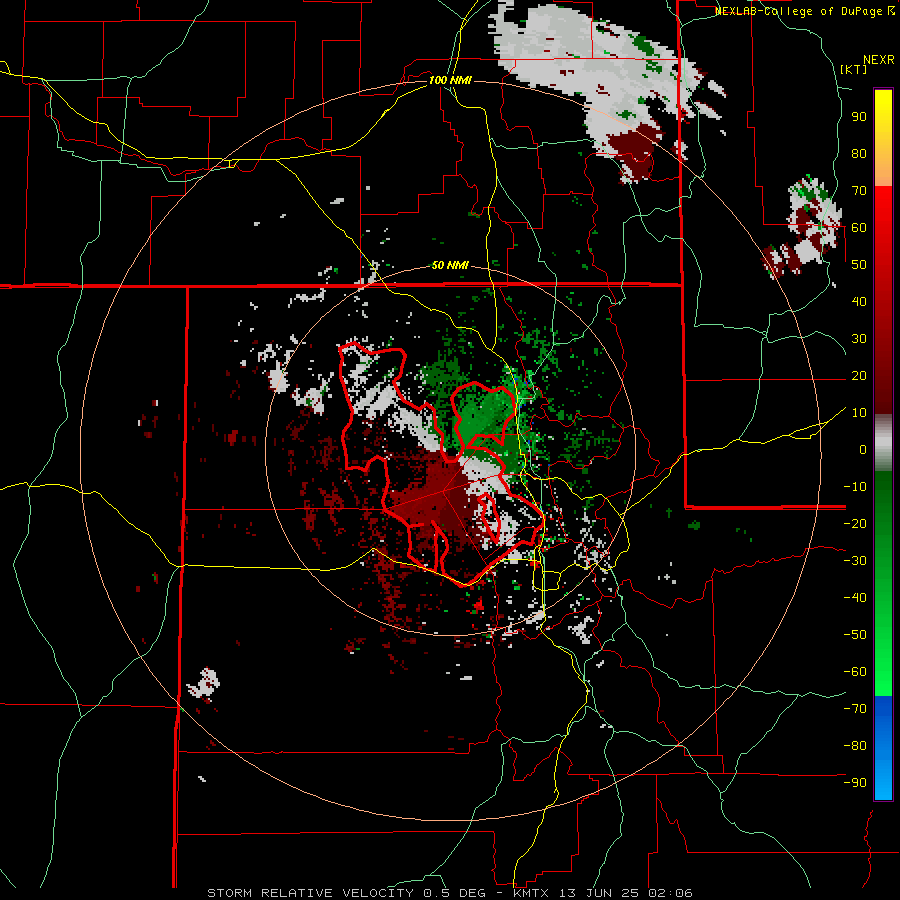Screen dimensions: 900x900
Task: Click the -90 scale label
Action: [x=855, y=783]
